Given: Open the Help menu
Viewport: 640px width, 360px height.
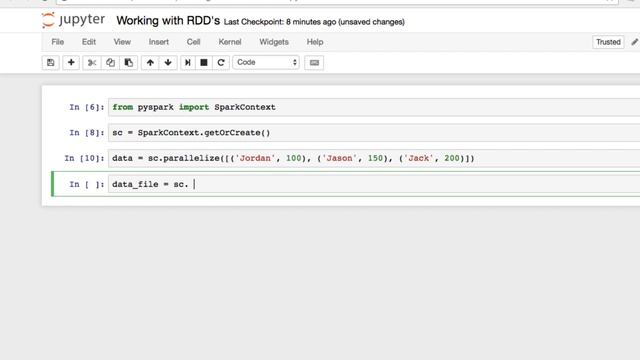Looking at the screenshot, I should [315, 42].
